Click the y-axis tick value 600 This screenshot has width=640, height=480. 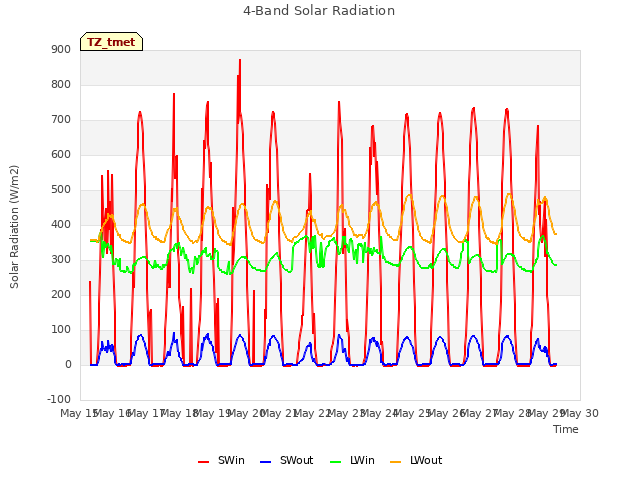tap(61, 155)
